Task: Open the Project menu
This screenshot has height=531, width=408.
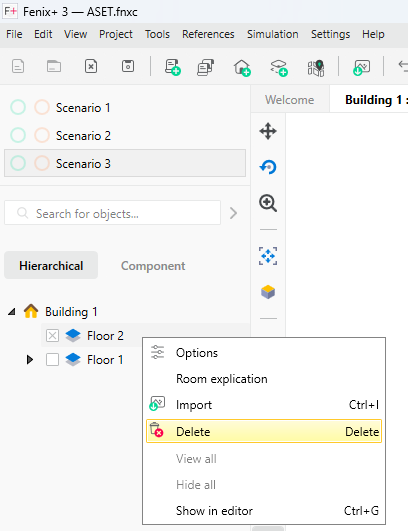Action: [116, 34]
